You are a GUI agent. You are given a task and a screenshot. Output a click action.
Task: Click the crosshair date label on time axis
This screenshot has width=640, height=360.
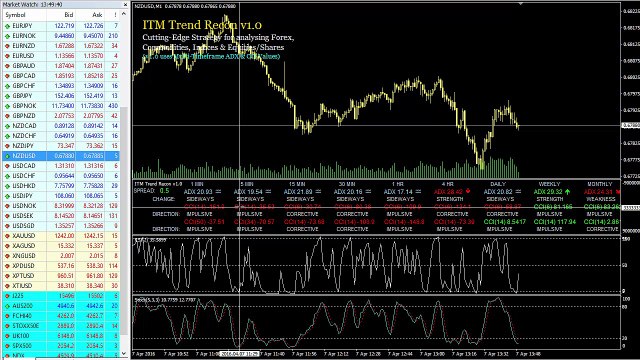[x=239, y=354]
